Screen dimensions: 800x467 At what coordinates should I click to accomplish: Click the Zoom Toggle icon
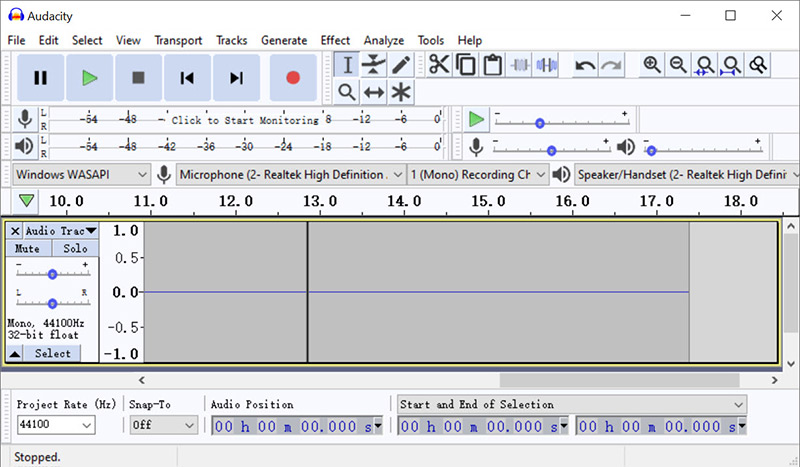758,65
